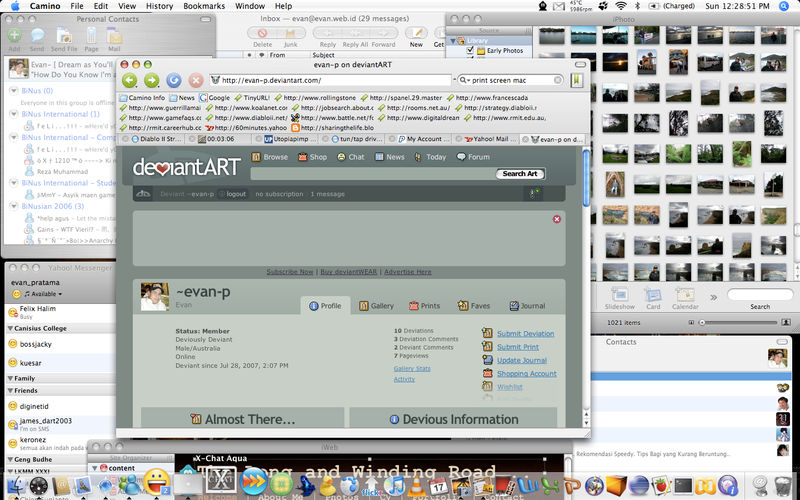Image resolution: width=800 pixels, height=500 pixels.
Task: Collapse Friends group in Yahoo Messenger
Action: (x=10, y=391)
